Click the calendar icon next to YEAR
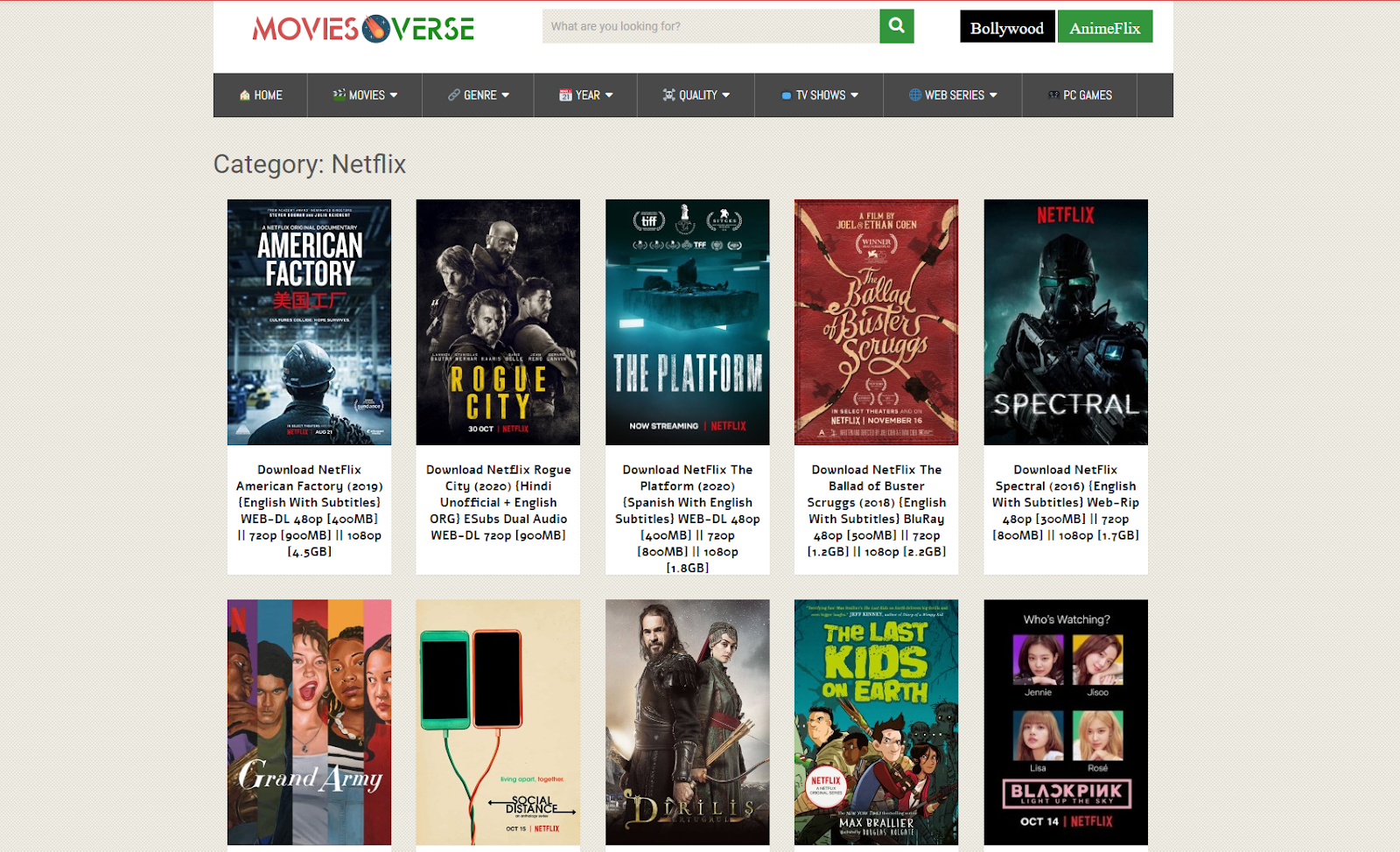Screen dimensions: 1400x852 [x=565, y=95]
